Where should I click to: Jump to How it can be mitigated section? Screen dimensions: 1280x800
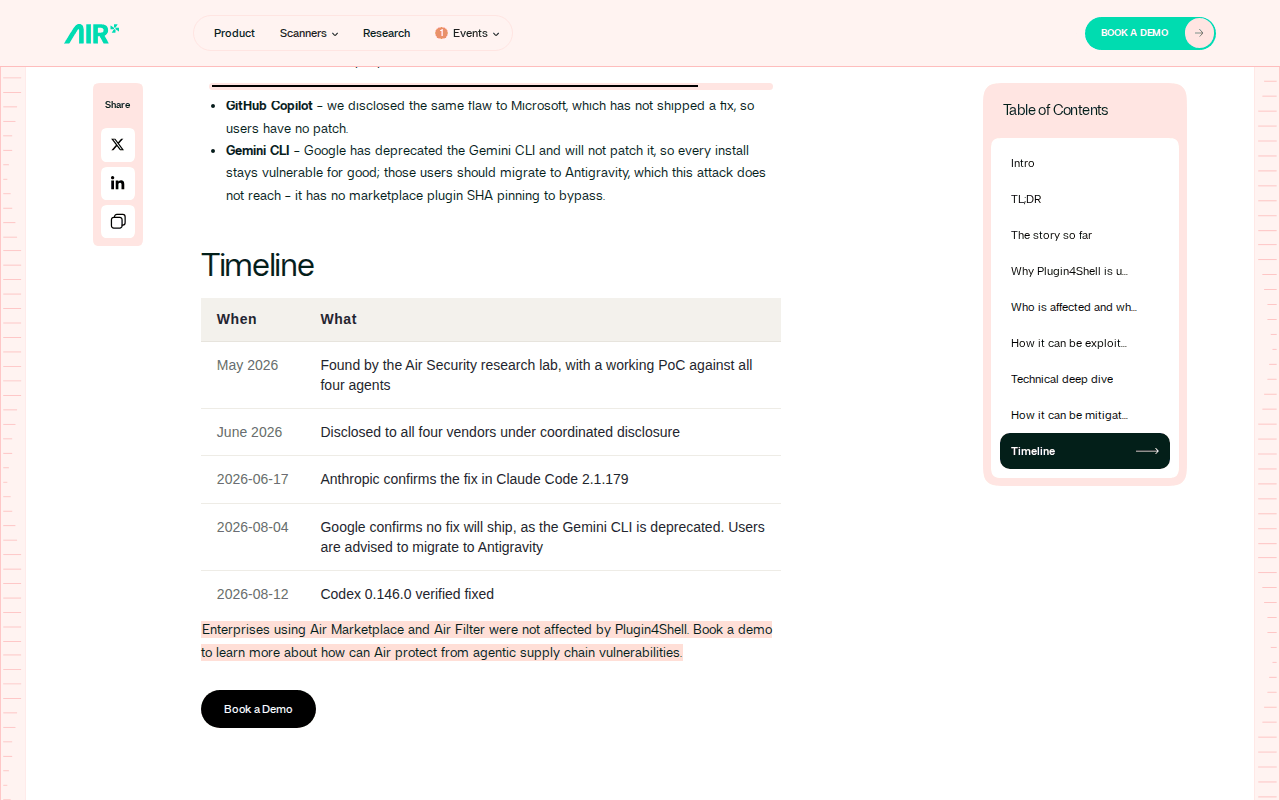click(x=1085, y=415)
